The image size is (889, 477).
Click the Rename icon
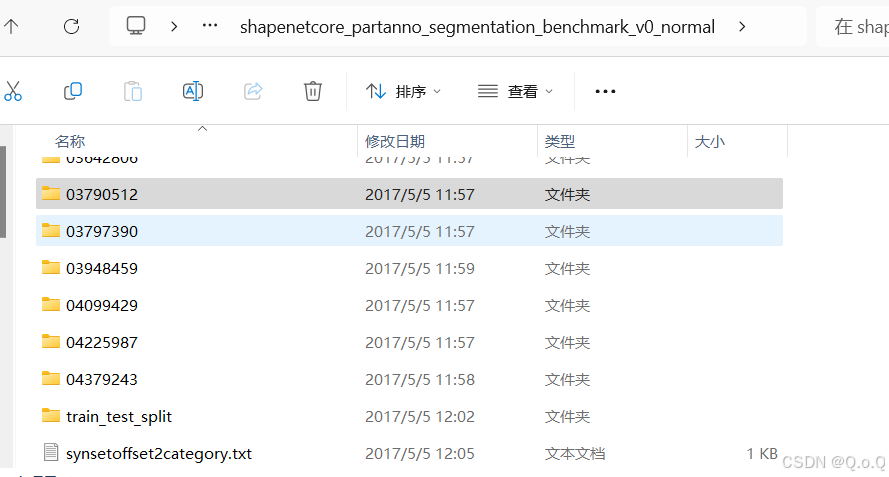tap(193, 91)
